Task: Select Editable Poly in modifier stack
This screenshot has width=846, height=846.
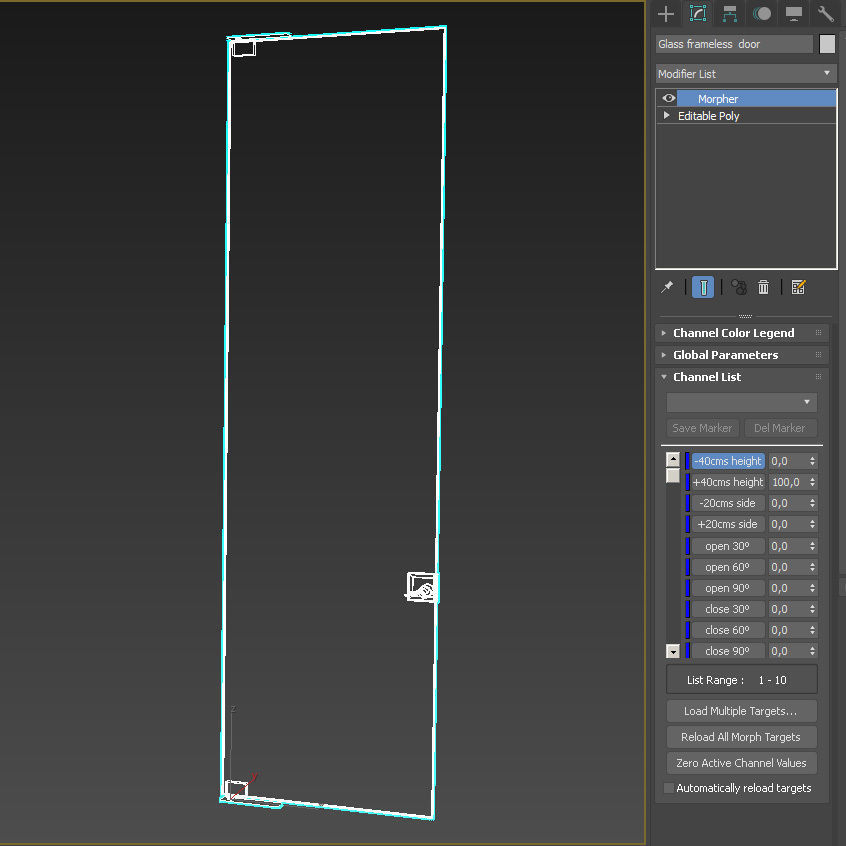Action: point(708,116)
